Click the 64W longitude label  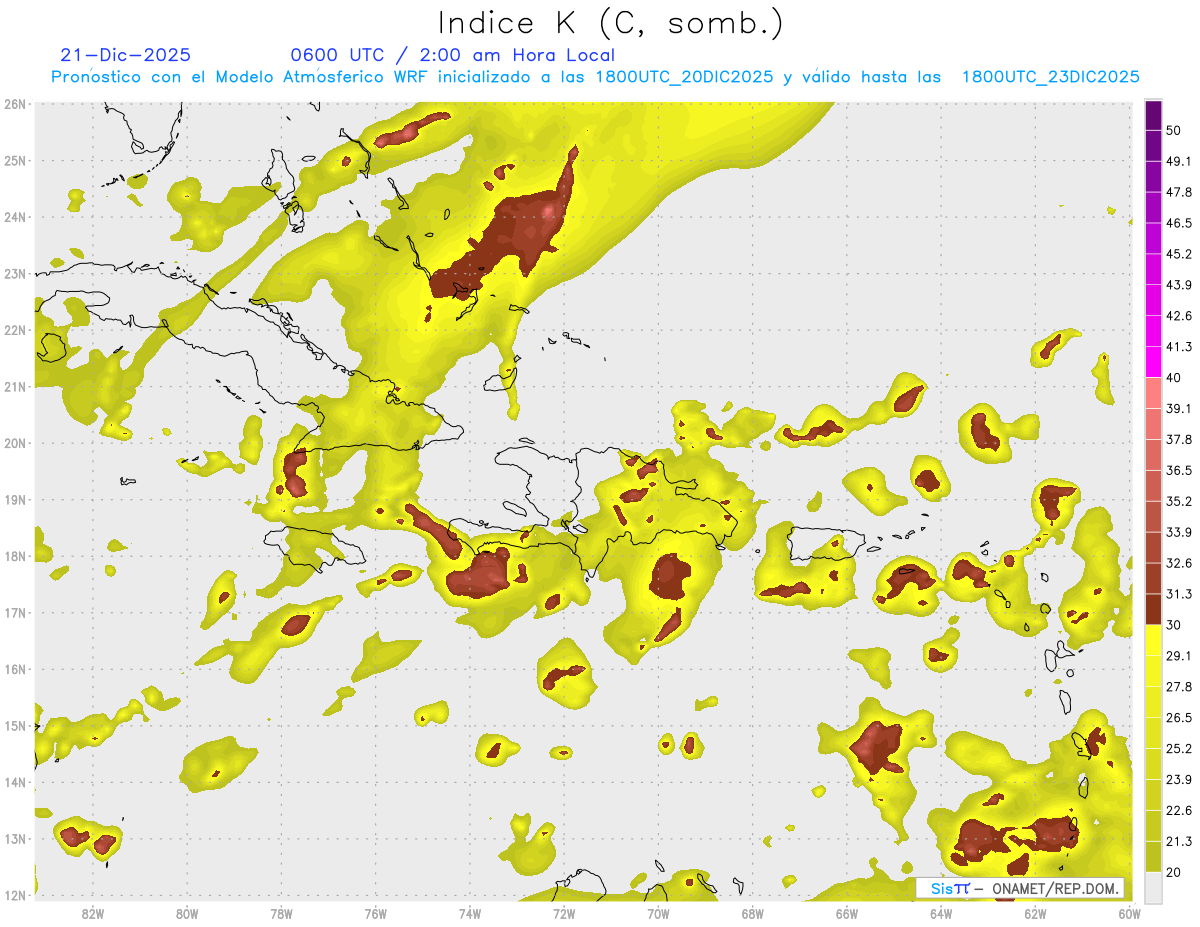[941, 914]
